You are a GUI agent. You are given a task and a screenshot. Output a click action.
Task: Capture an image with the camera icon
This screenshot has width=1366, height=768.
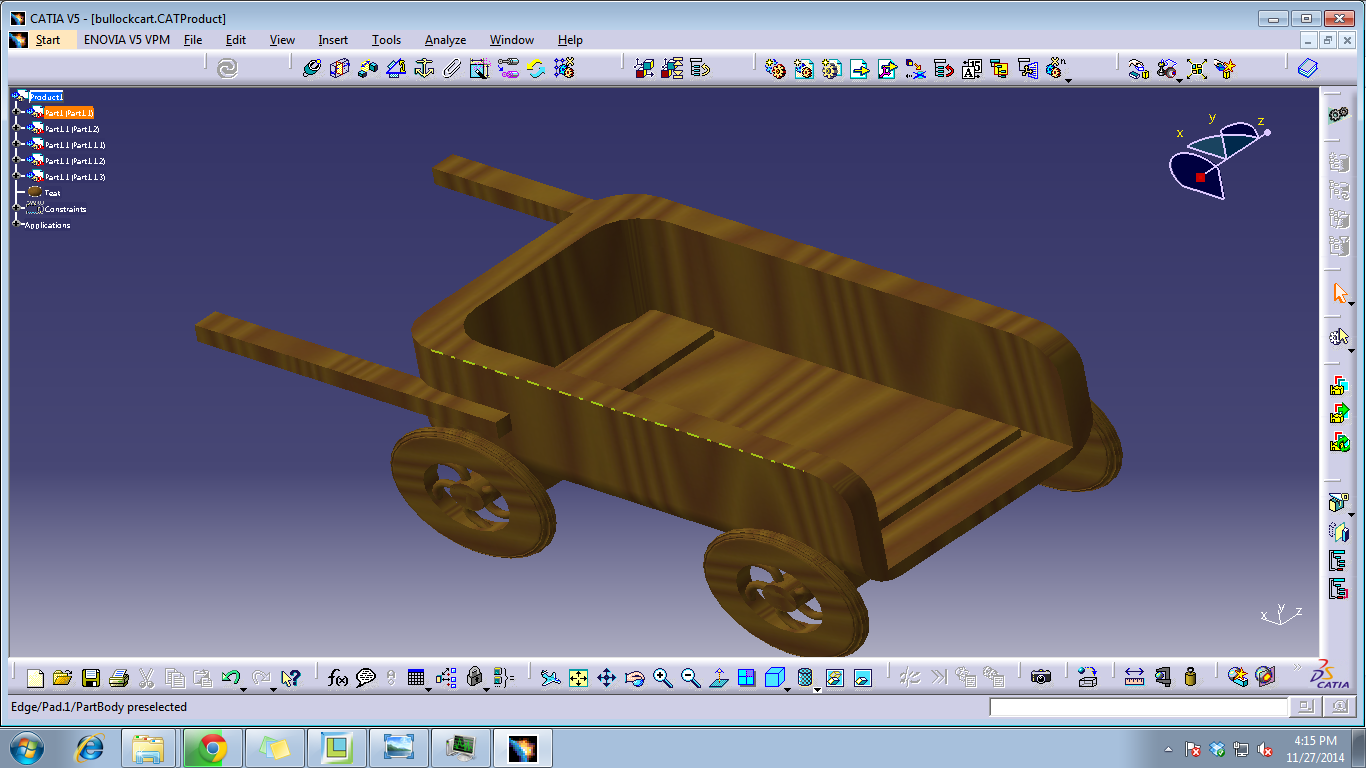[1041, 678]
